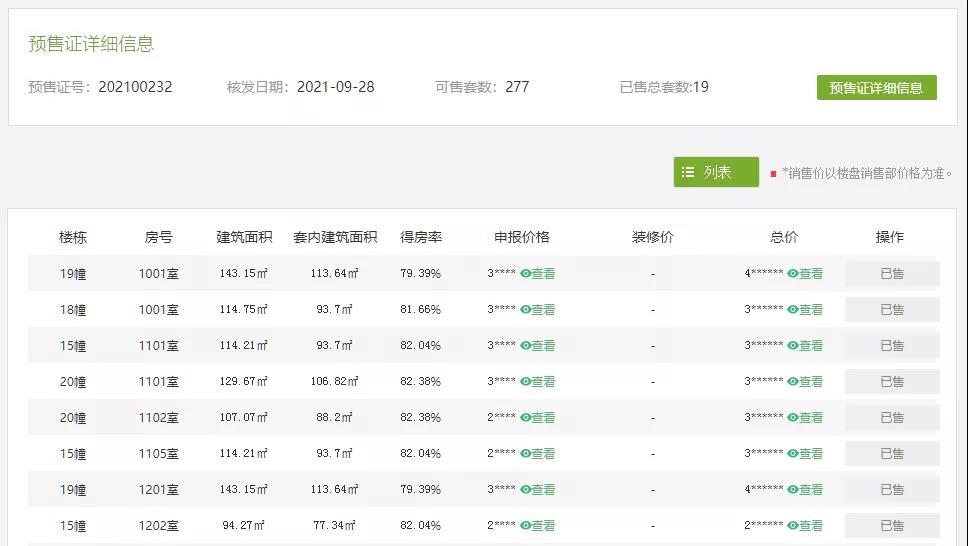Reveal 申报价格 for 19幢 1001室
Screen dimensions: 968x546
(537, 274)
